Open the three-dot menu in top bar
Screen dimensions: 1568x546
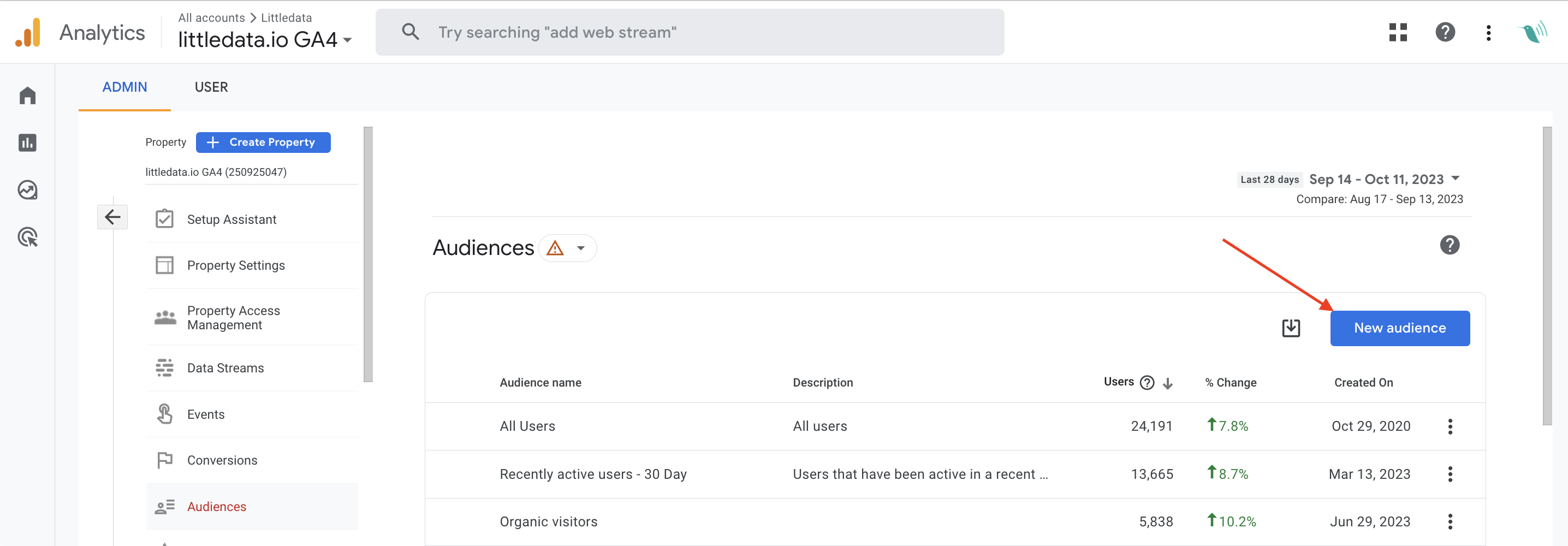coord(1488,32)
